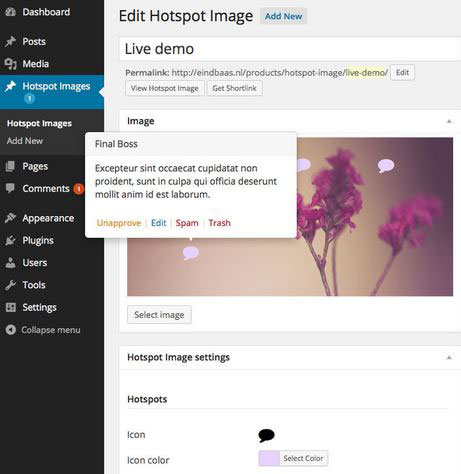
Task: Click the Get Shortlink button
Action: 235,88
